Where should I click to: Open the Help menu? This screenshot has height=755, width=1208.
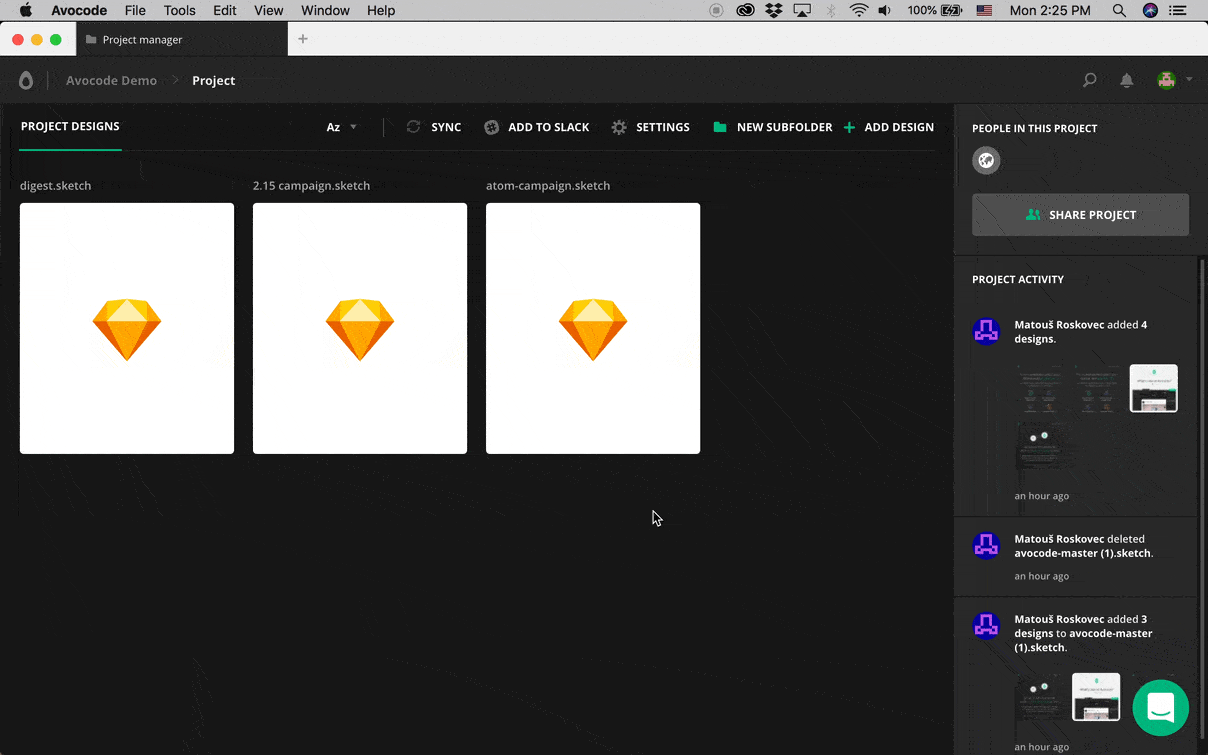(381, 10)
